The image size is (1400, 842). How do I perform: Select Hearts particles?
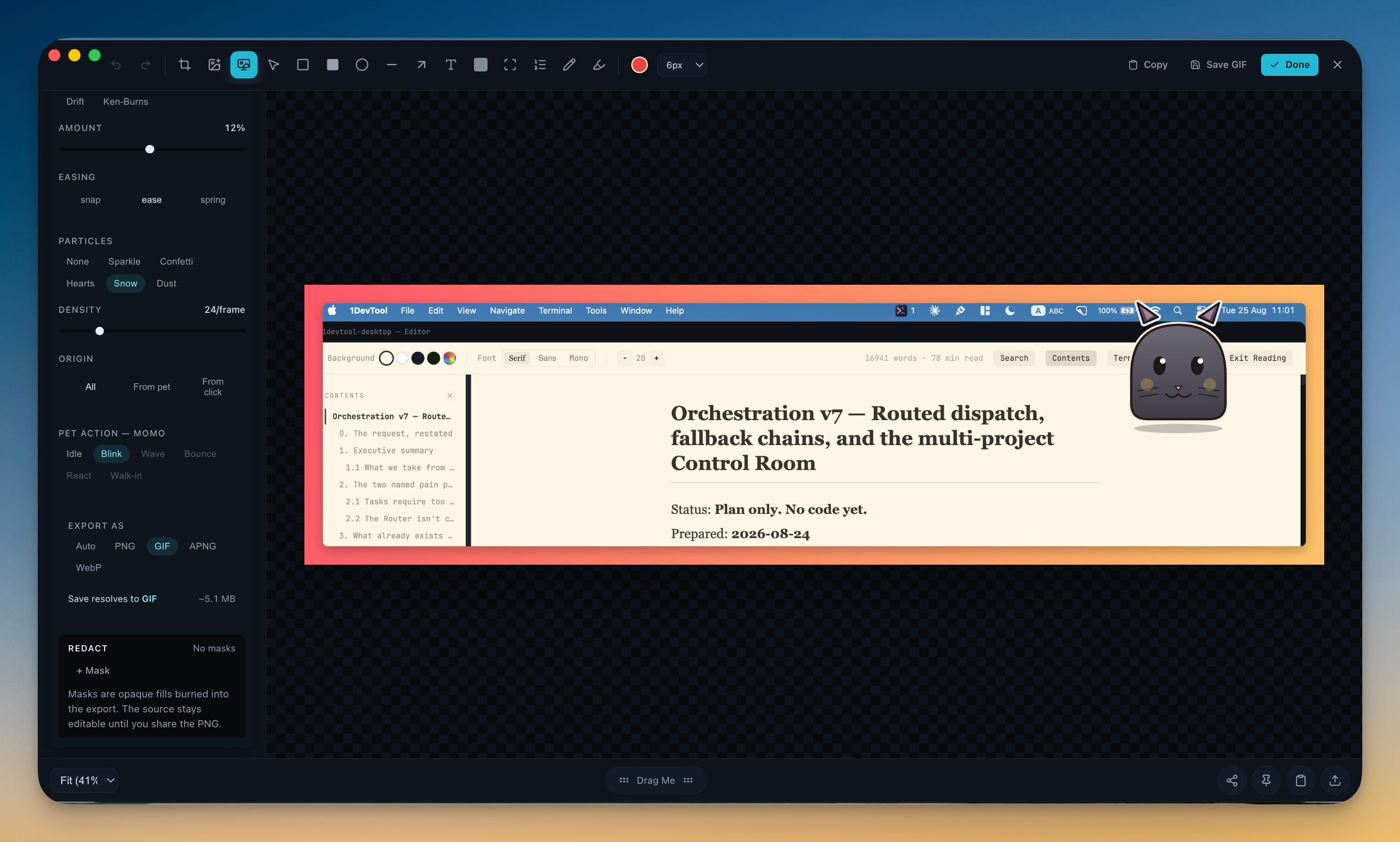[81, 283]
